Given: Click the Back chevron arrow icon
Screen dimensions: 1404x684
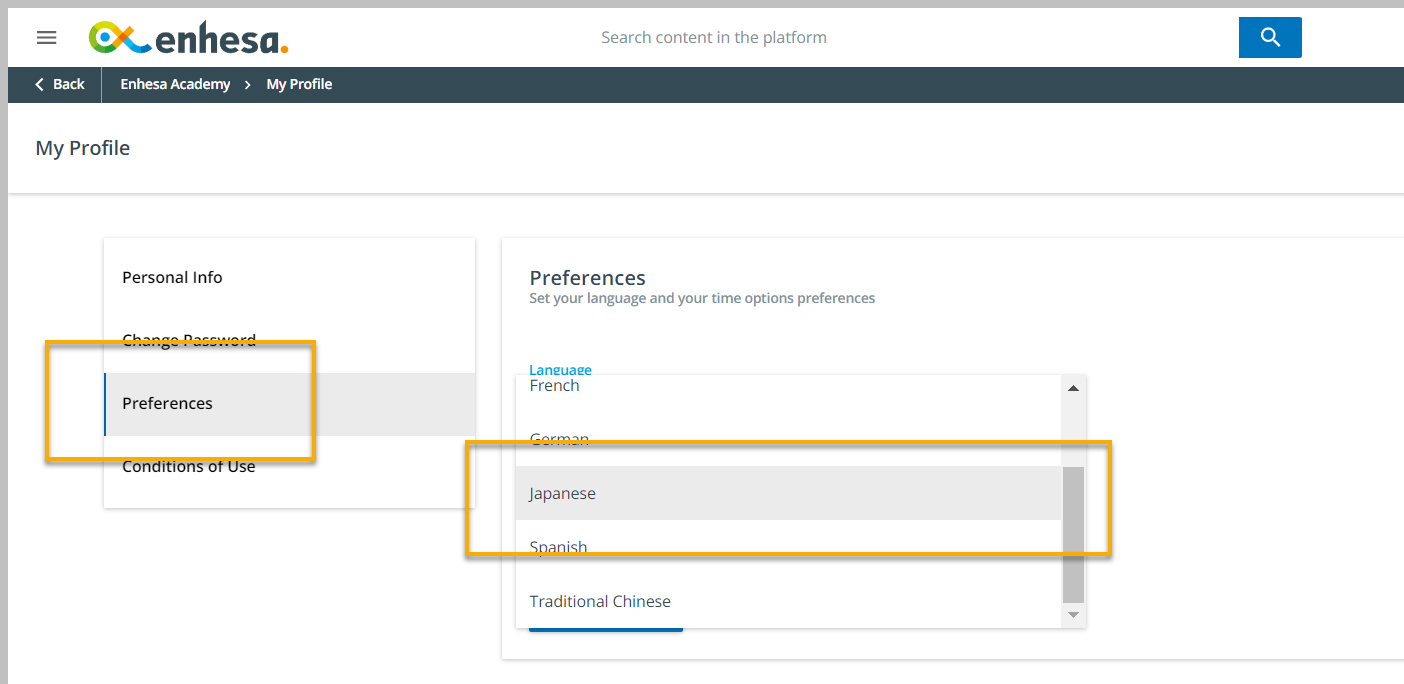Looking at the screenshot, I should 40,84.
